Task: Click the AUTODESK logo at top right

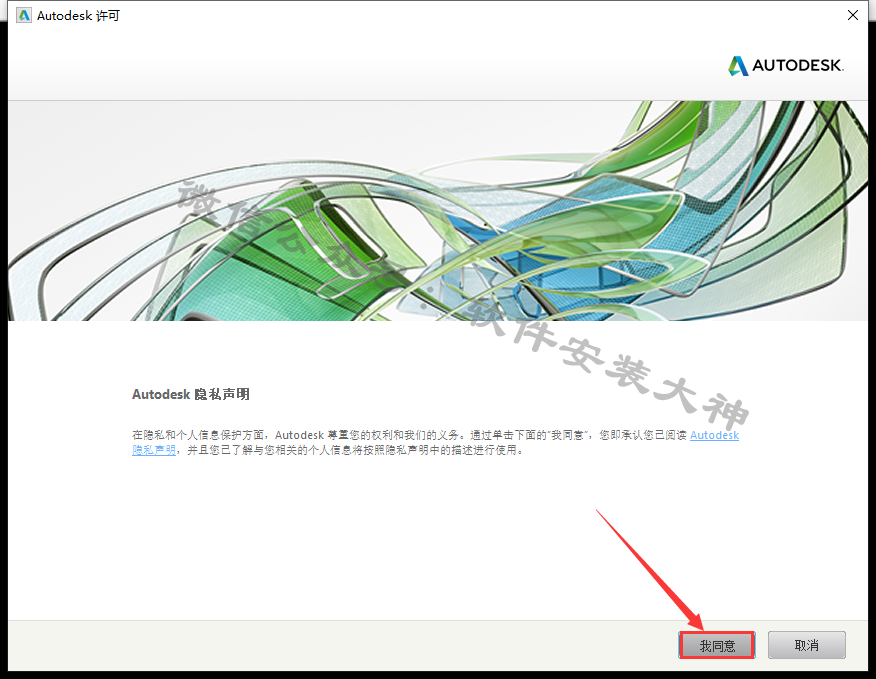Action: (x=785, y=65)
